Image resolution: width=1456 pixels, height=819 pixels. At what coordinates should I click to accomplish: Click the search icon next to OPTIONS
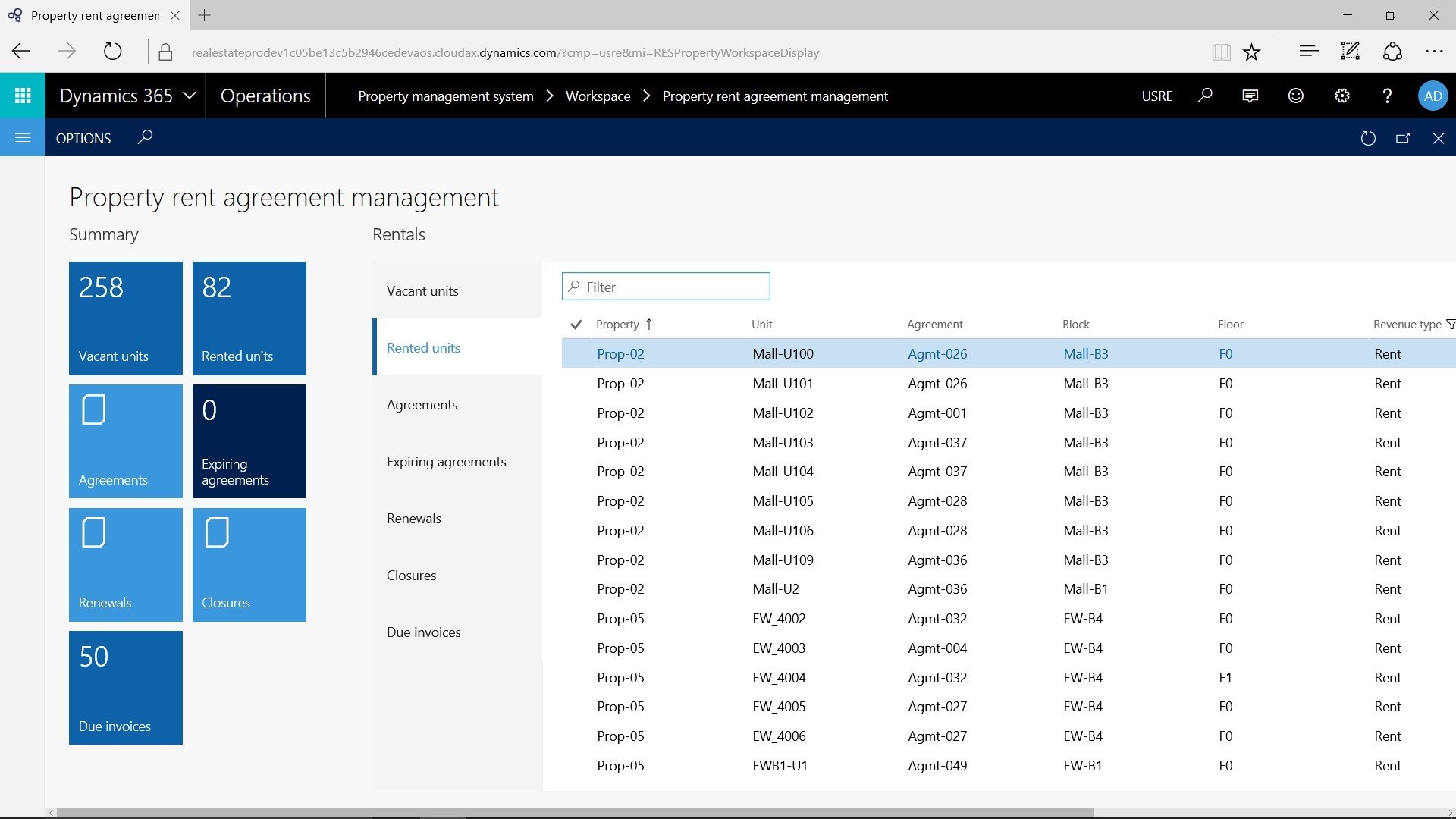[x=145, y=137]
